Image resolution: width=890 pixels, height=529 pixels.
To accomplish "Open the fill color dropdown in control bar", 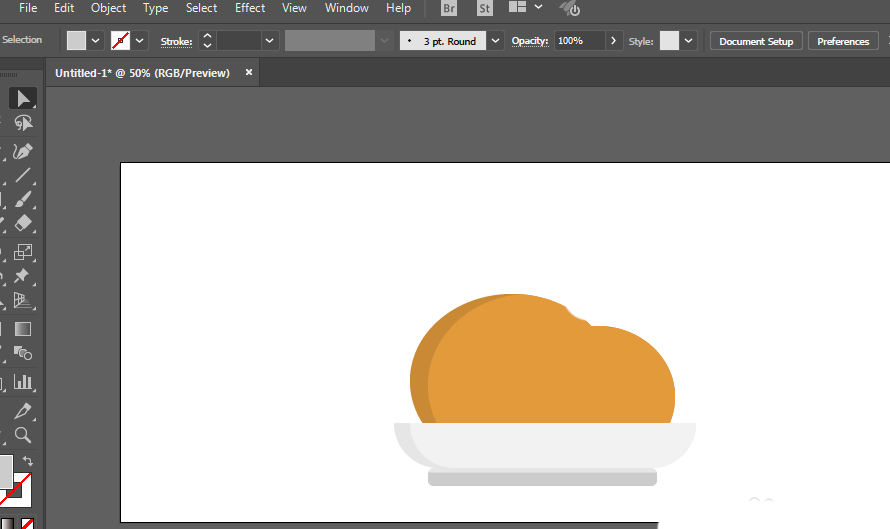I will (x=96, y=41).
